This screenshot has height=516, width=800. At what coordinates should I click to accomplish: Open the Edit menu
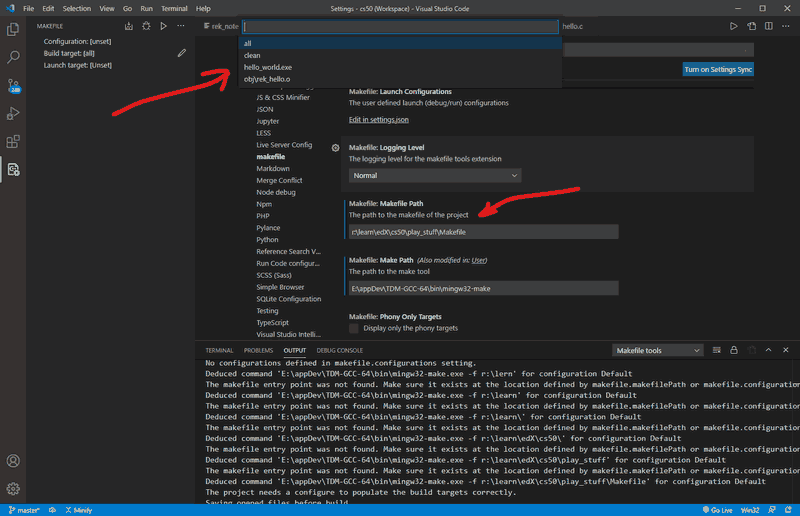48,9
